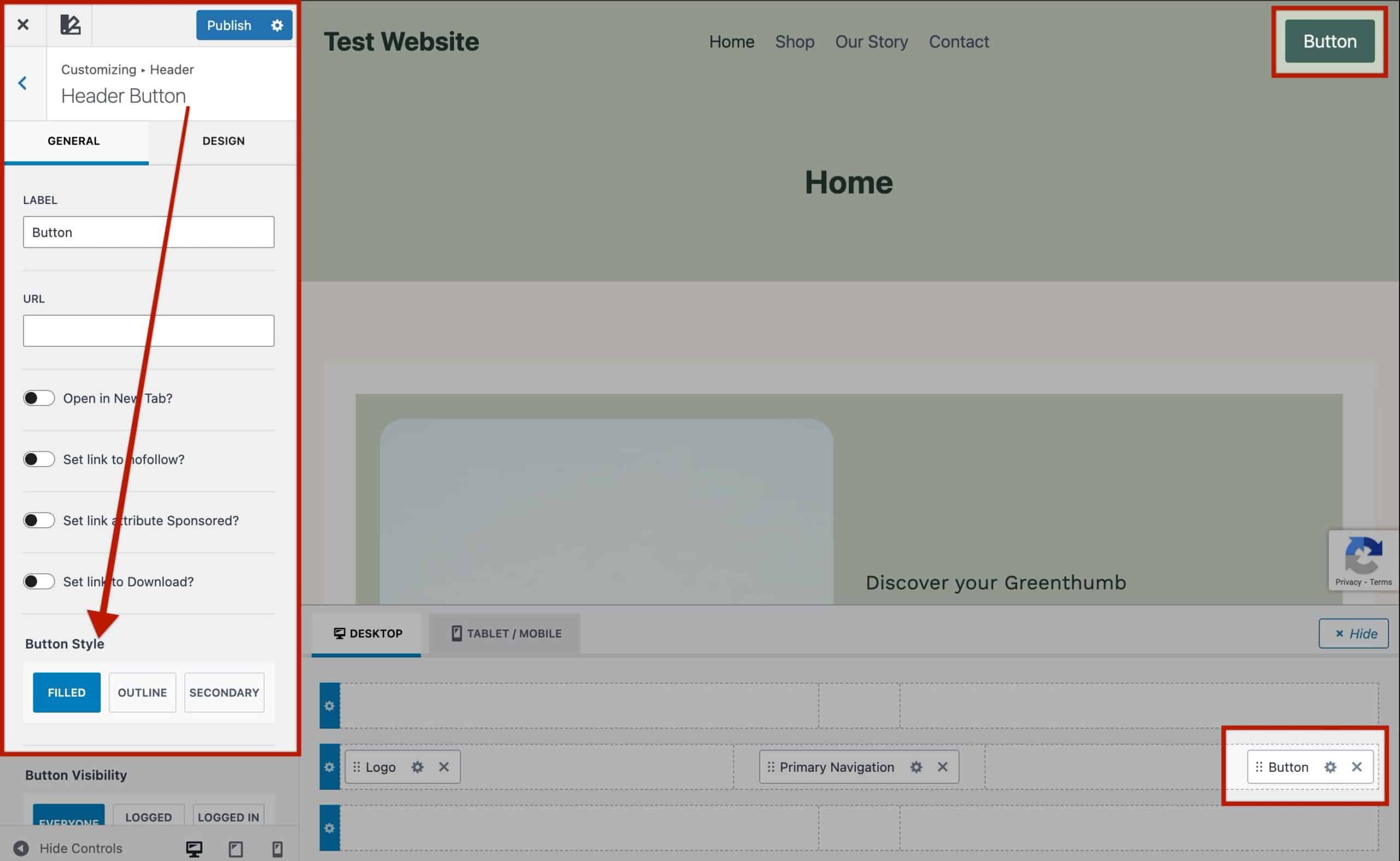1400x861 pixels.
Task: Select the Outline button style
Action: point(142,693)
